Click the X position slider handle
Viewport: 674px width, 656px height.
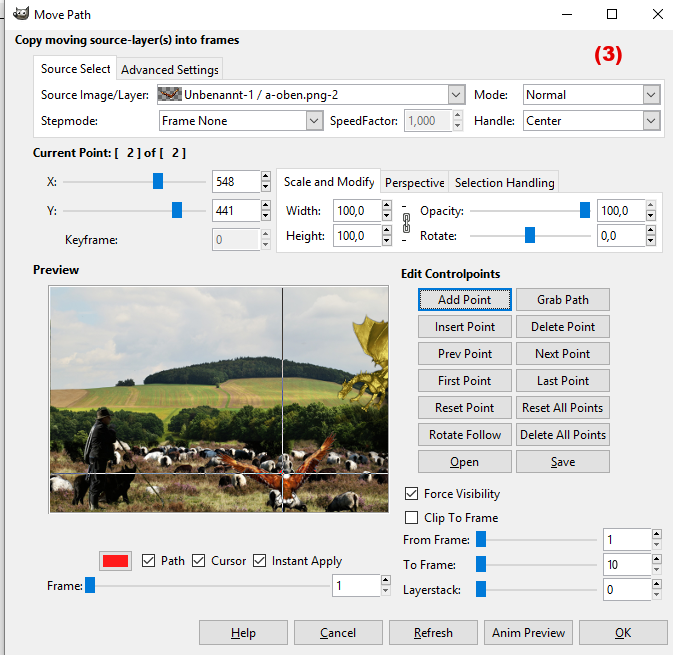click(x=158, y=181)
